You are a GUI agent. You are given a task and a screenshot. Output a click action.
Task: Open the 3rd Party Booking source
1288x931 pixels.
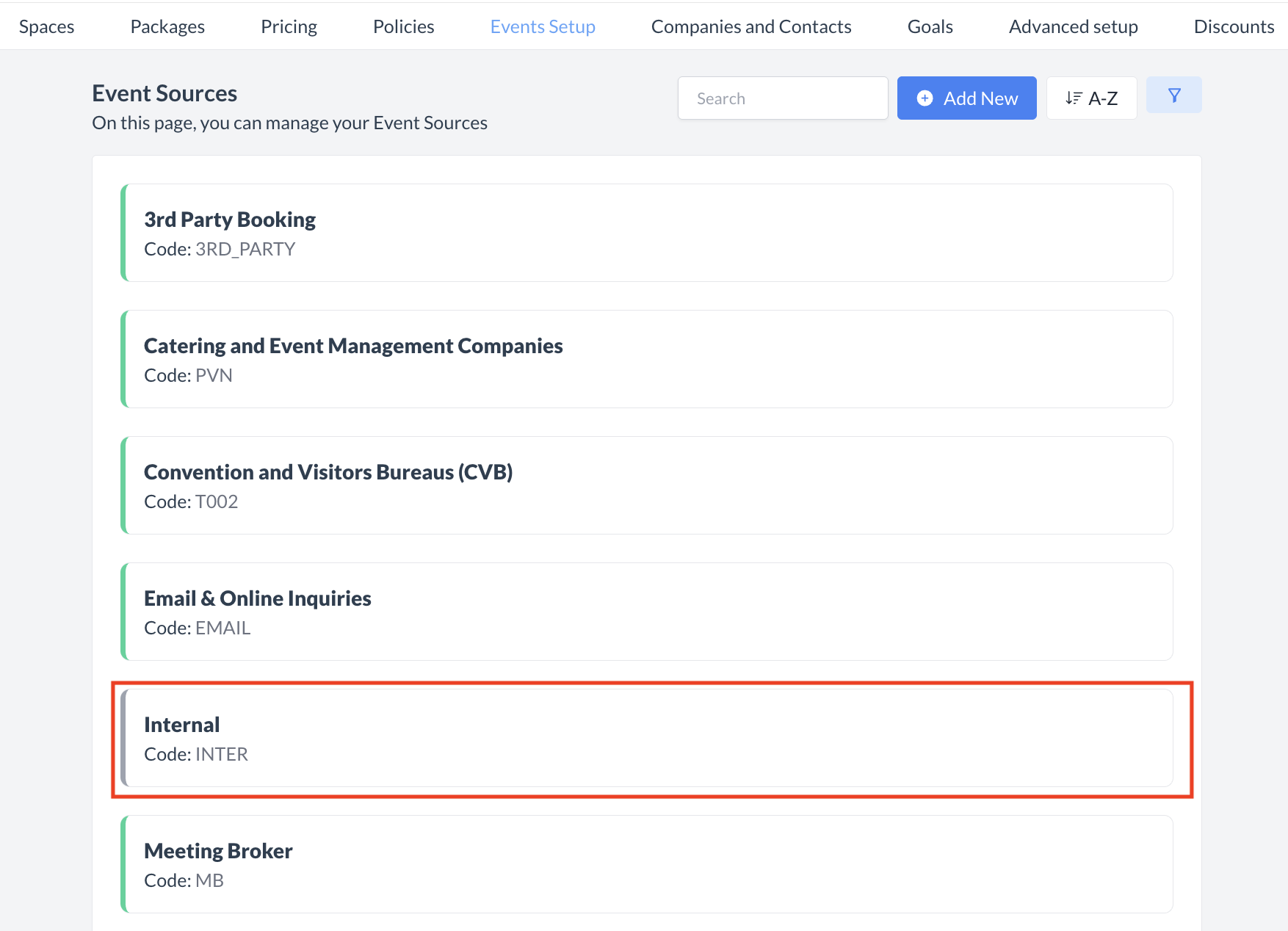pyautogui.click(x=646, y=233)
